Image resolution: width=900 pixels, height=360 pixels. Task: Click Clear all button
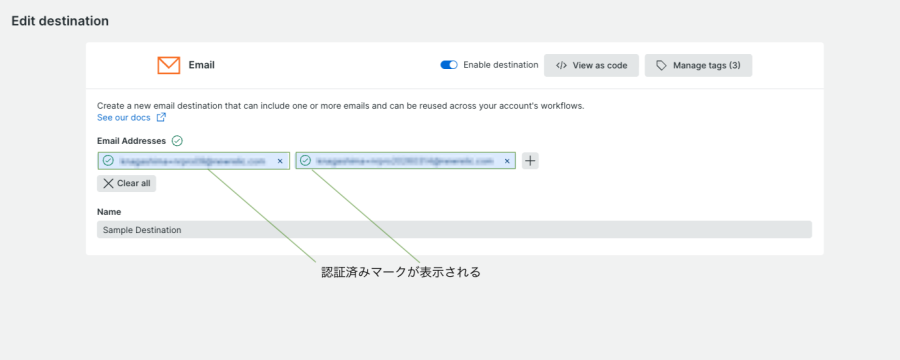(126, 183)
